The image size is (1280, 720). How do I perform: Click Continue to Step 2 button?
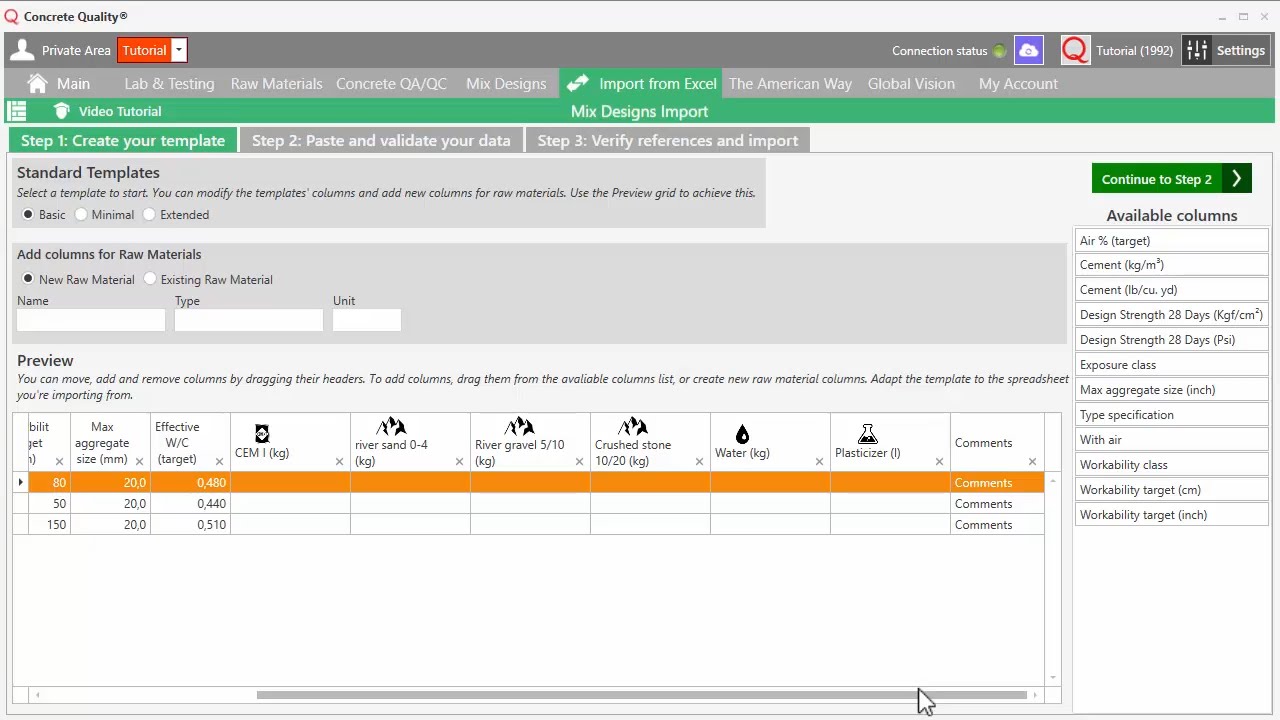pyautogui.click(x=1171, y=179)
